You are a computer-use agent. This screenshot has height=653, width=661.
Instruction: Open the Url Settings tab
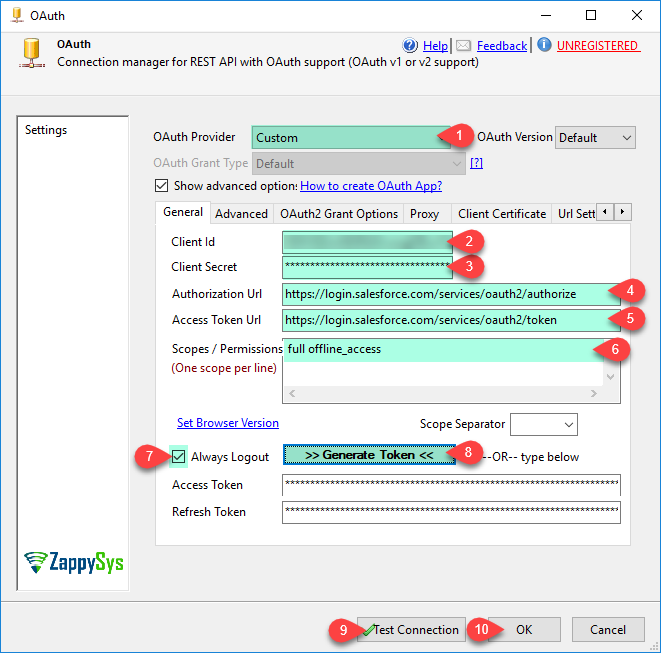pos(575,214)
